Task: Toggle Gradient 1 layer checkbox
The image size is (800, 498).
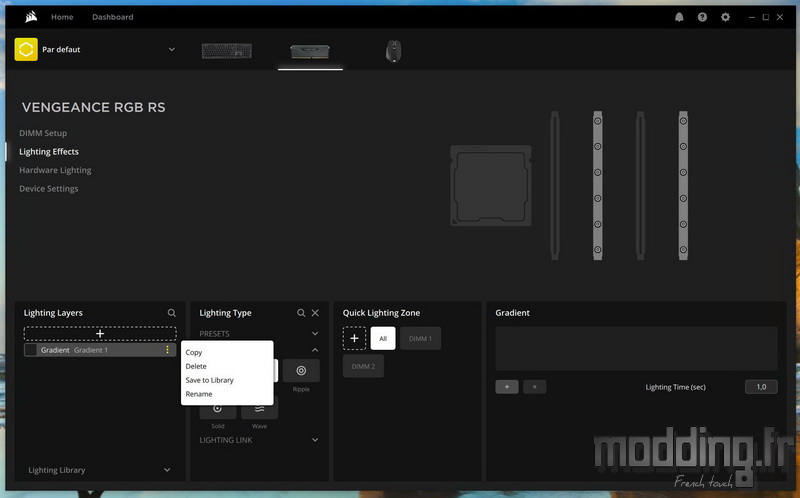Action: point(31,350)
